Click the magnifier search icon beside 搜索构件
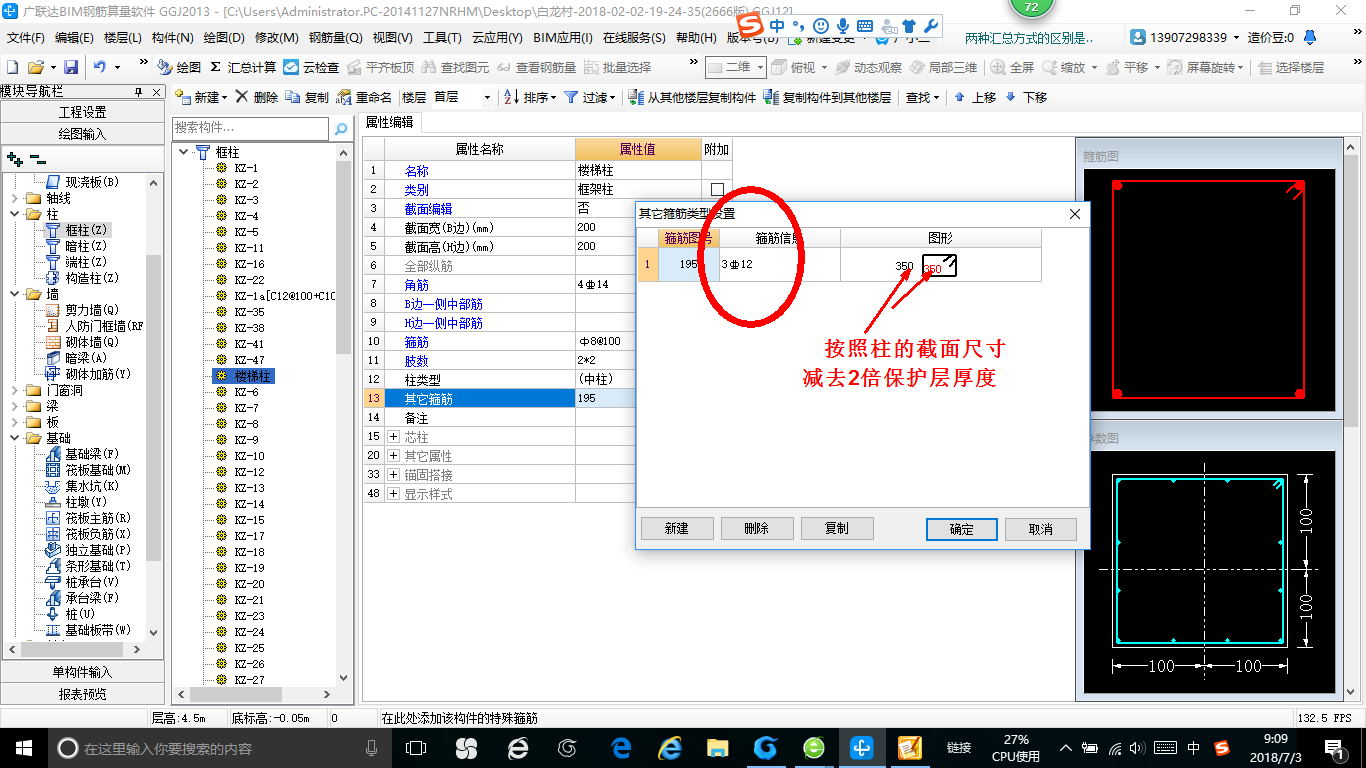This screenshot has height=768, width=1366. (x=341, y=128)
